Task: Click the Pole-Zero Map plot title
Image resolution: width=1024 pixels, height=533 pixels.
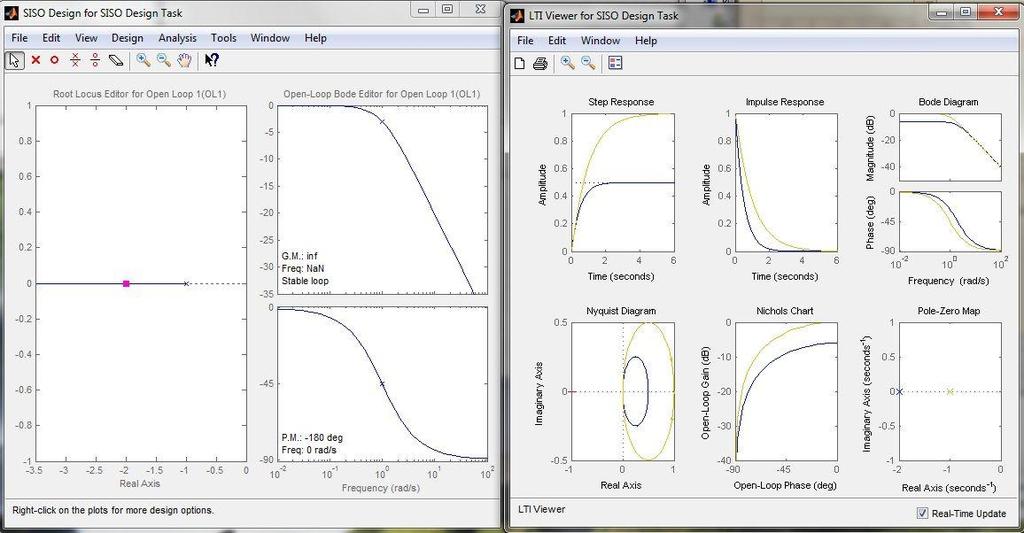Action: (949, 311)
